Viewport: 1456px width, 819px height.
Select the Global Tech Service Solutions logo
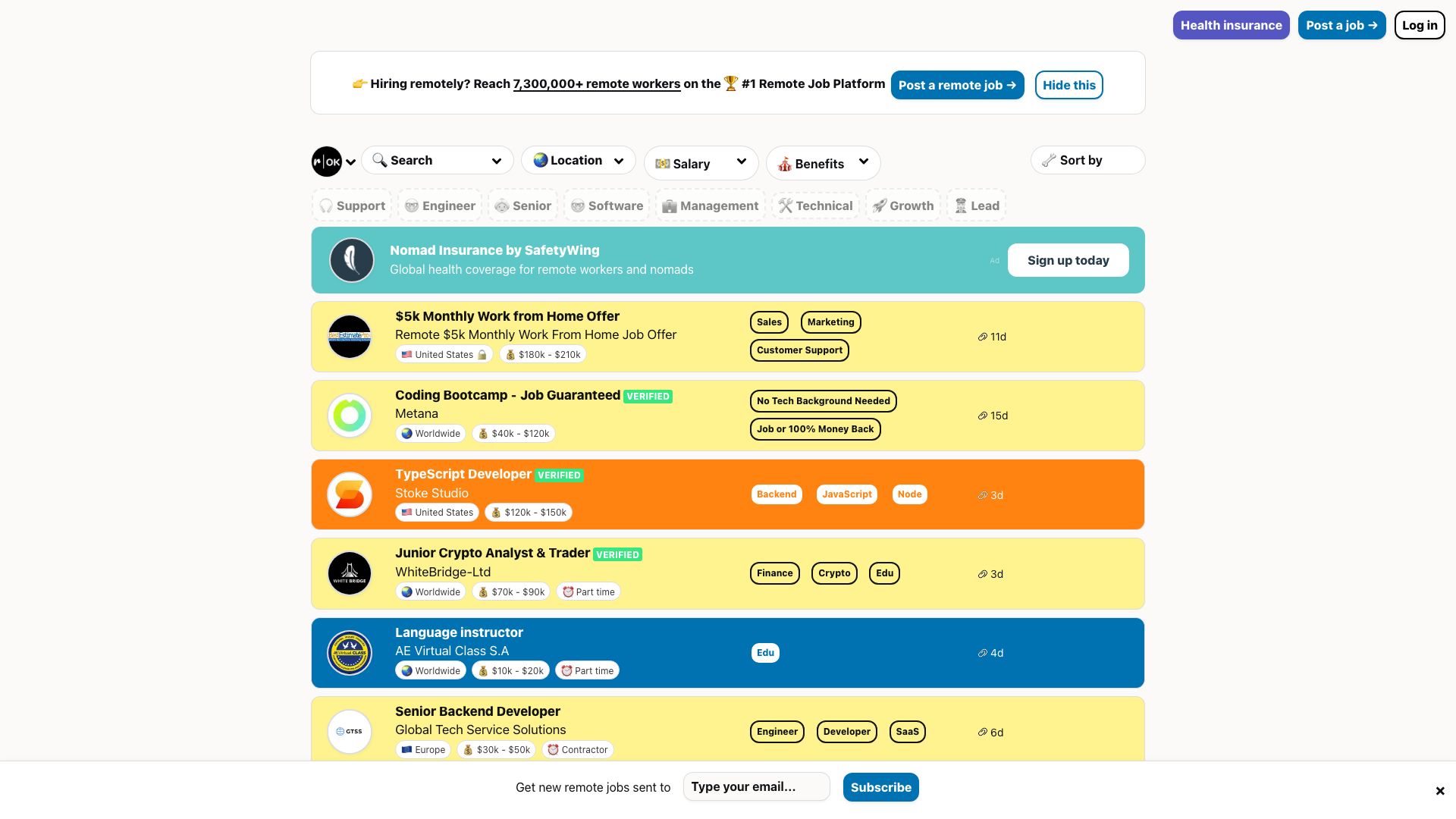point(349,731)
